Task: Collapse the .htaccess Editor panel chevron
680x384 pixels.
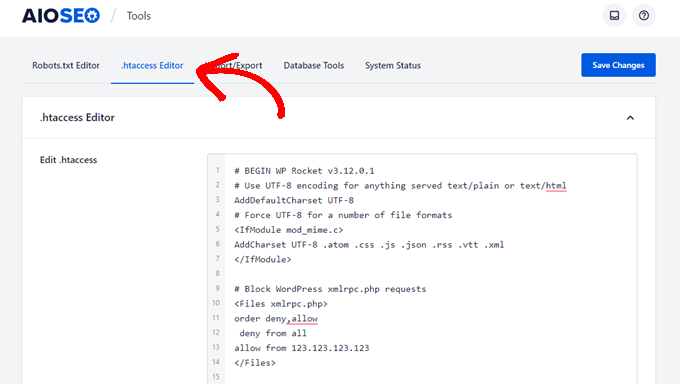Action: click(x=630, y=118)
